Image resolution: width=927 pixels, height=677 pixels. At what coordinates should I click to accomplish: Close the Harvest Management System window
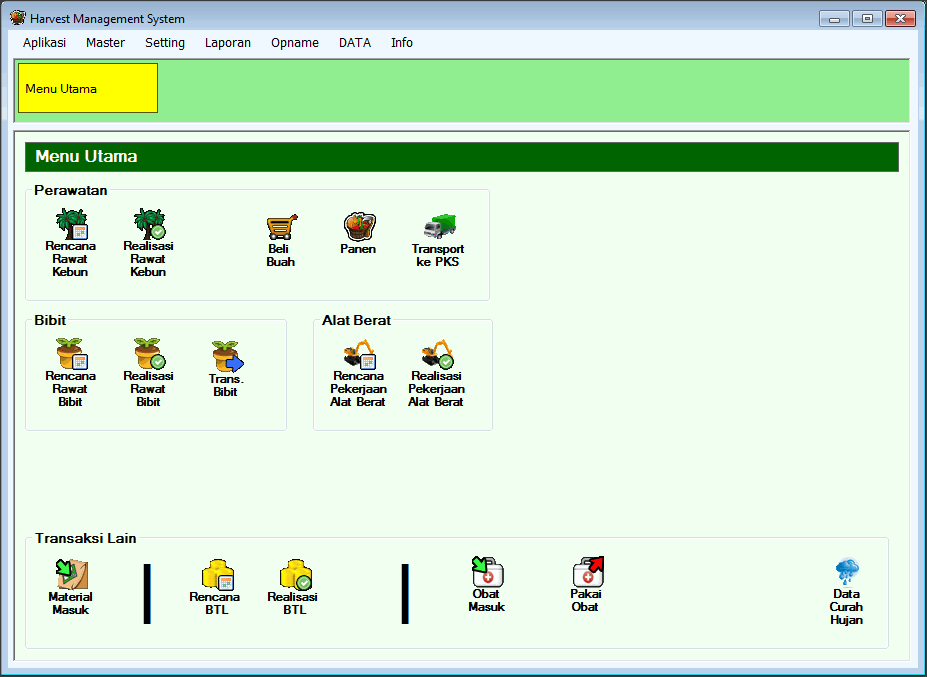point(900,19)
